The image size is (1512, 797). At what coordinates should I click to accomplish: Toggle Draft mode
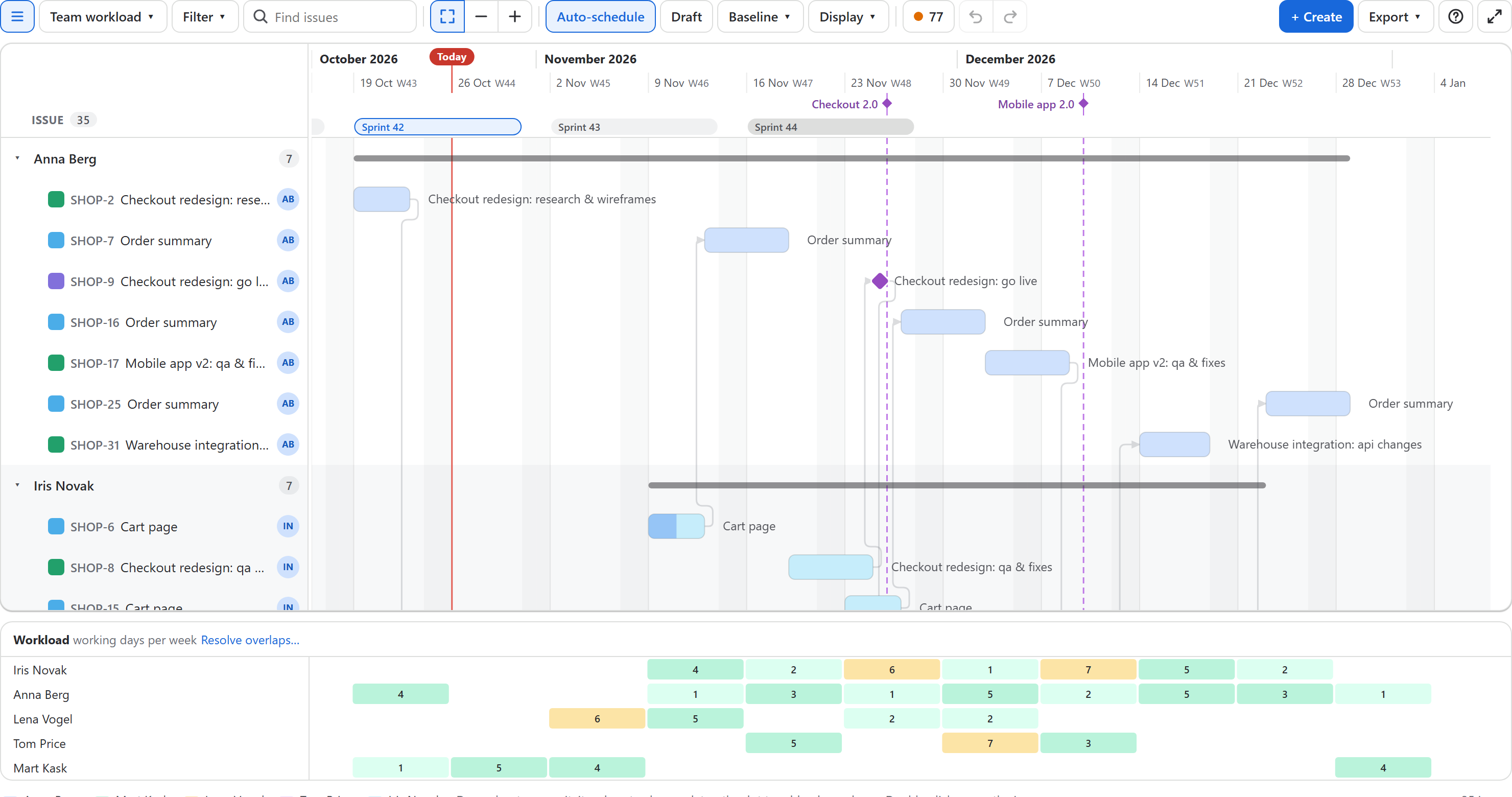coord(686,17)
